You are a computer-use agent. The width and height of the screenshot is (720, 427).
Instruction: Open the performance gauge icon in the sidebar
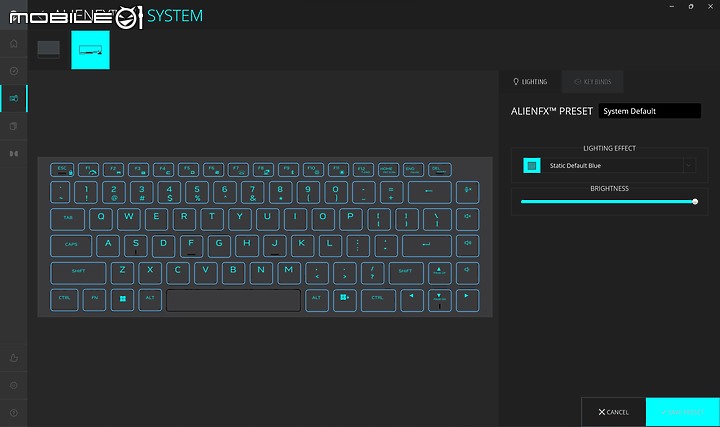[14, 71]
